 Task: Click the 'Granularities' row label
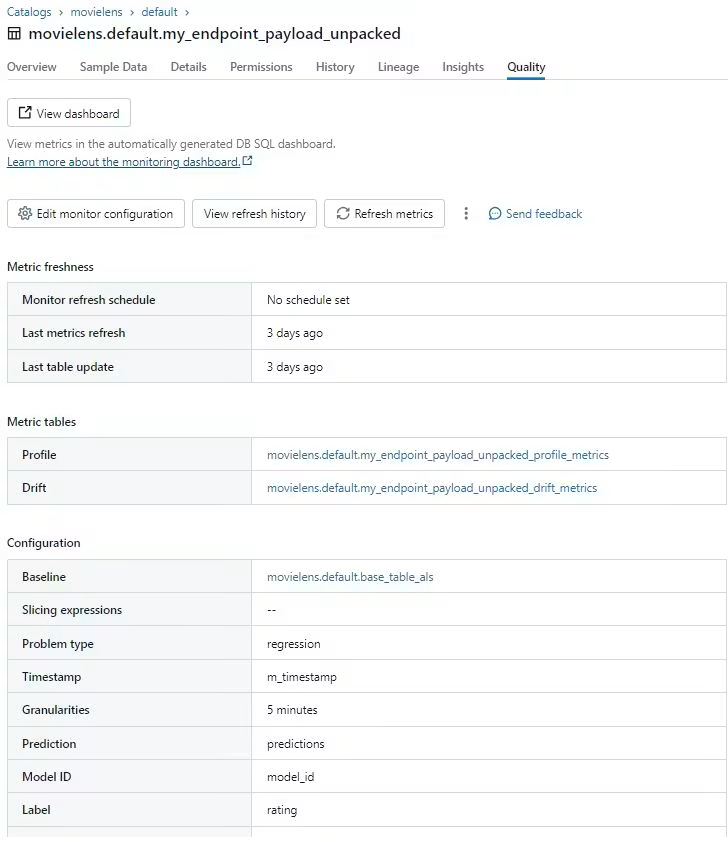(x=56, y=710)
